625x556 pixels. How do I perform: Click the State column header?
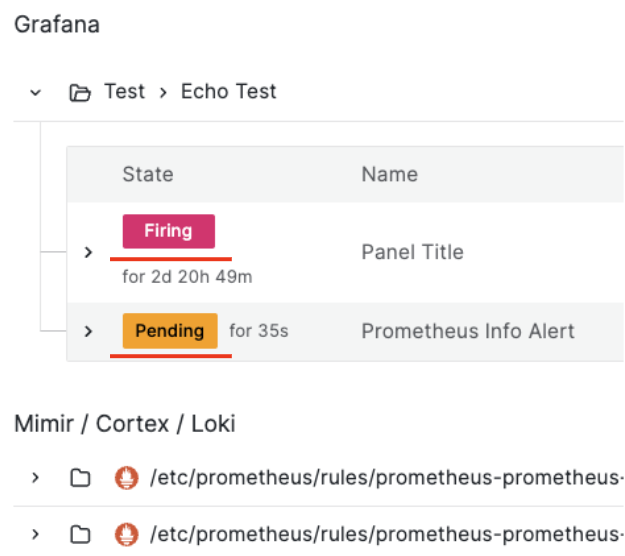pyautogui.click(x=148, y=174)
